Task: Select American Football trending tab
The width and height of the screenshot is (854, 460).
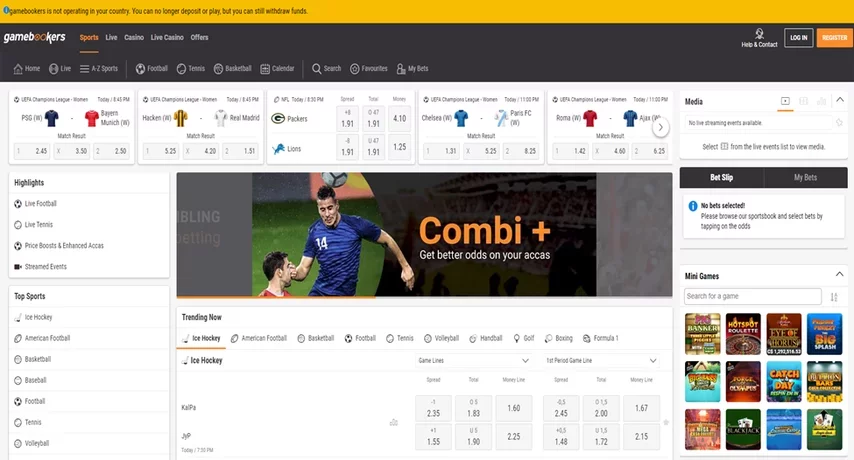Action: point(259,338)
